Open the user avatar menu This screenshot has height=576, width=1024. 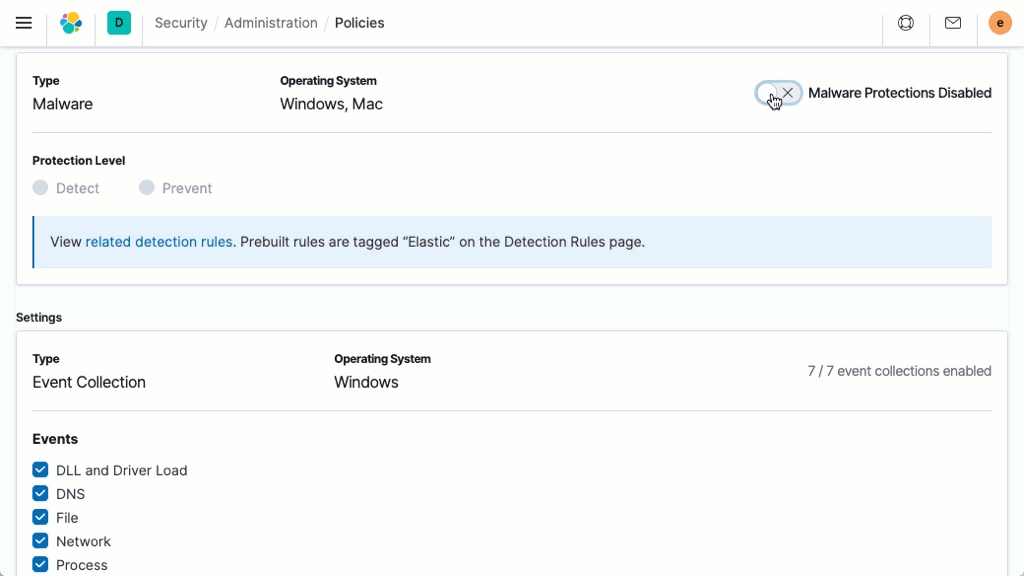1000,23
